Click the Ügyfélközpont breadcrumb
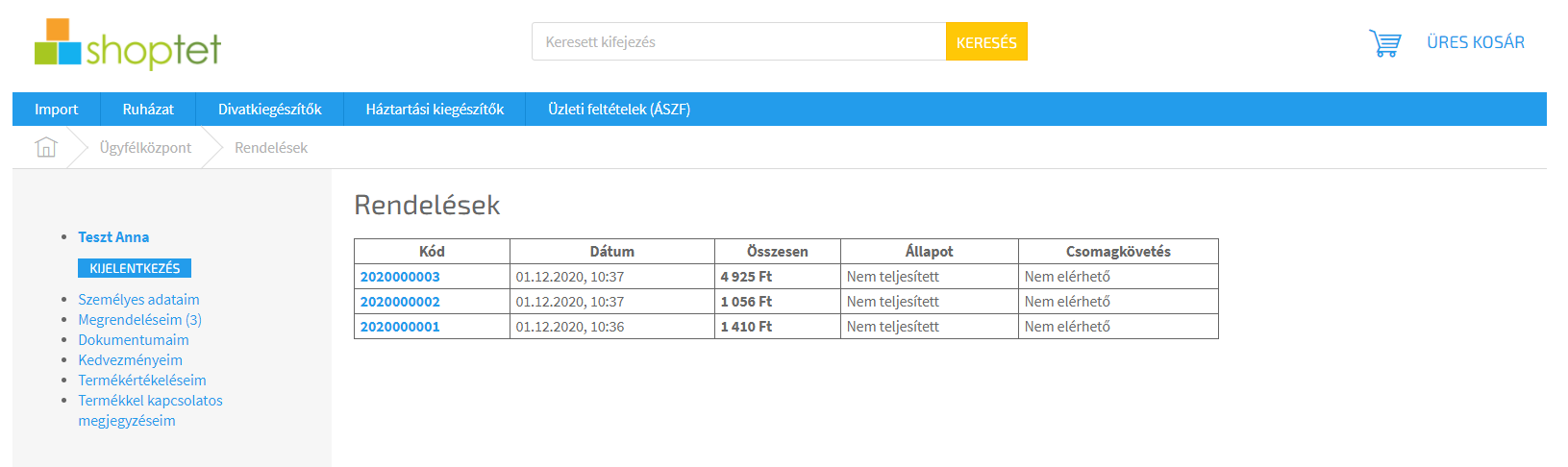 click(145, 147)
